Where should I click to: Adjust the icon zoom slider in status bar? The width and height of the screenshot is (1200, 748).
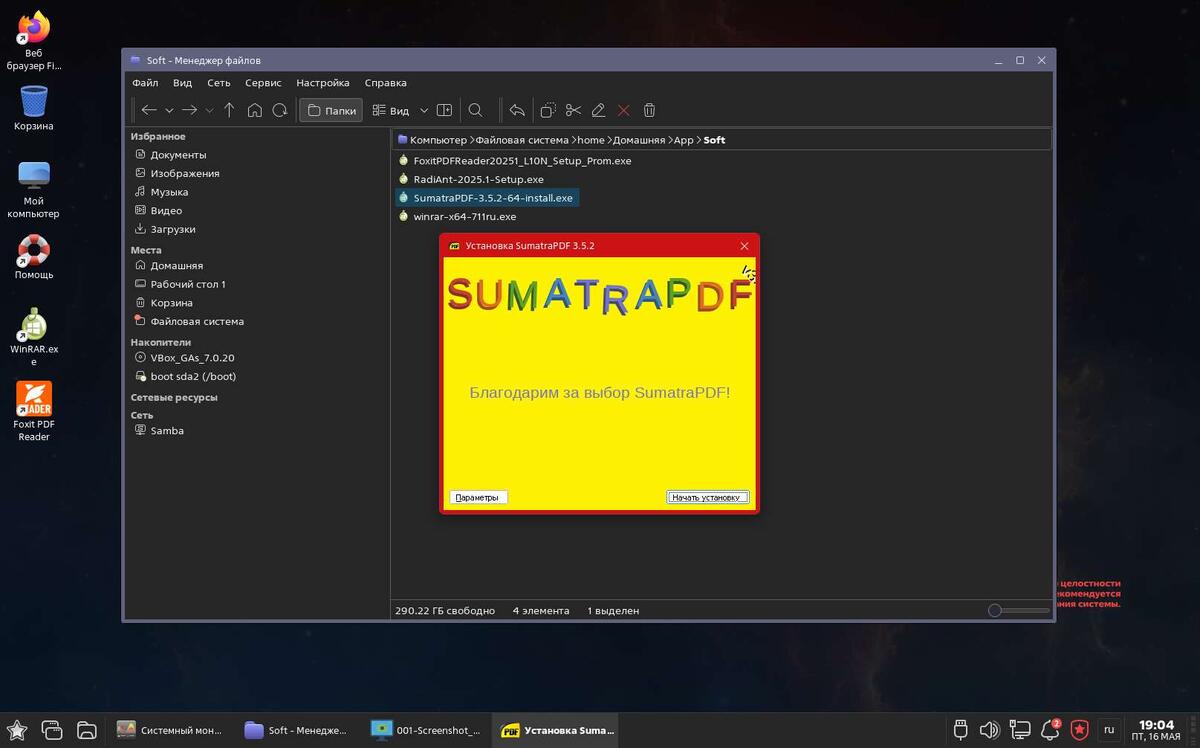995,610
